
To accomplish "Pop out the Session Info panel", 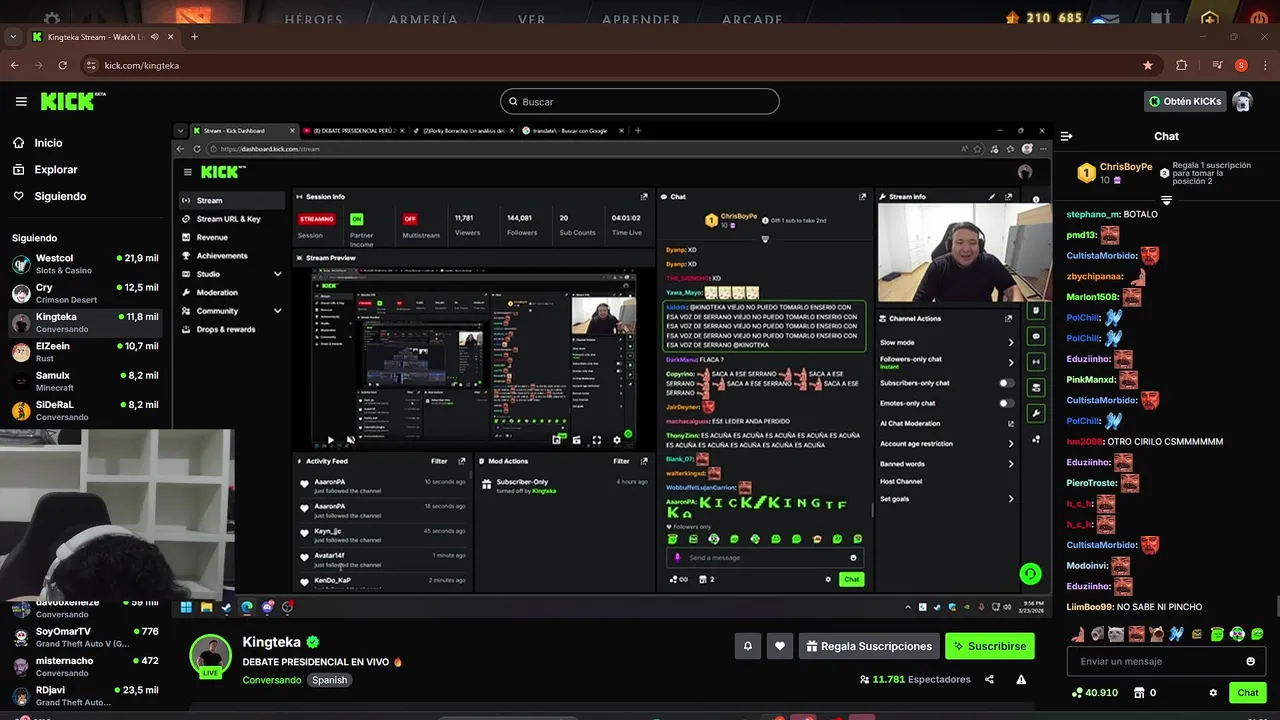I will 644,197.
